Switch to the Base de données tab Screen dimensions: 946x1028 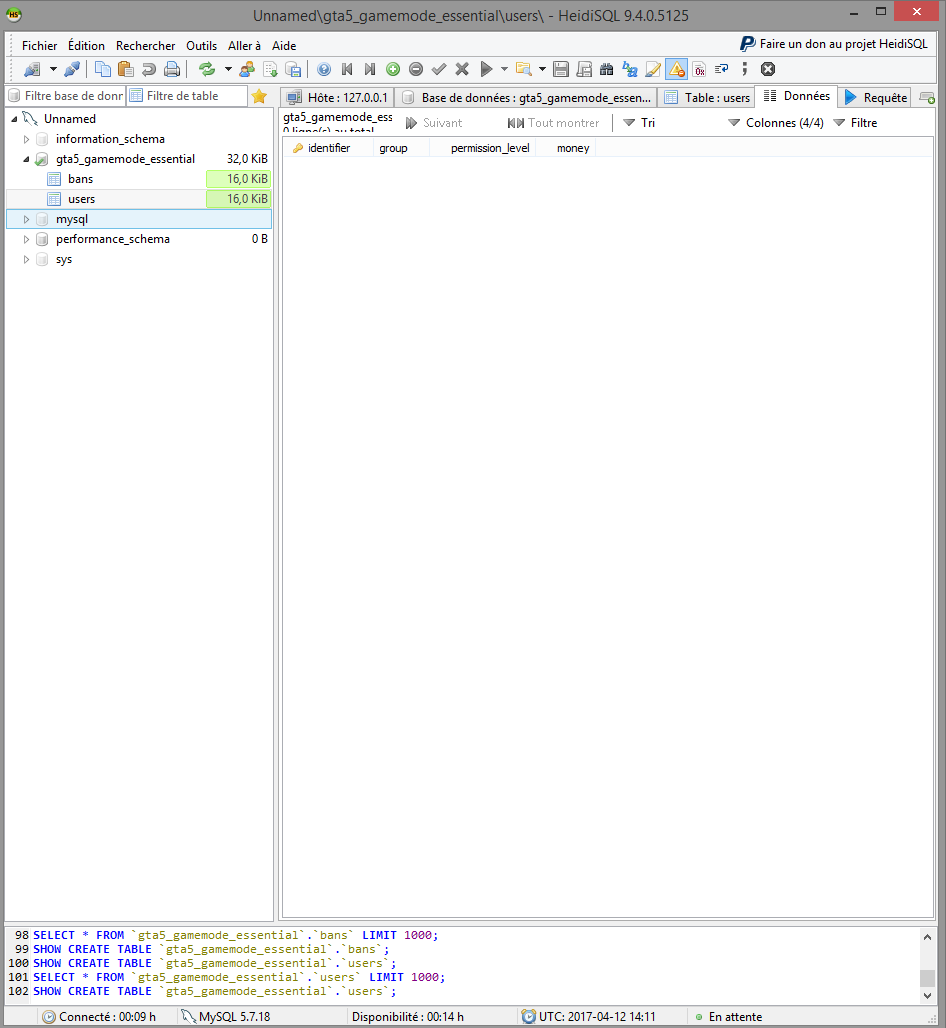[x=526, y=98]
